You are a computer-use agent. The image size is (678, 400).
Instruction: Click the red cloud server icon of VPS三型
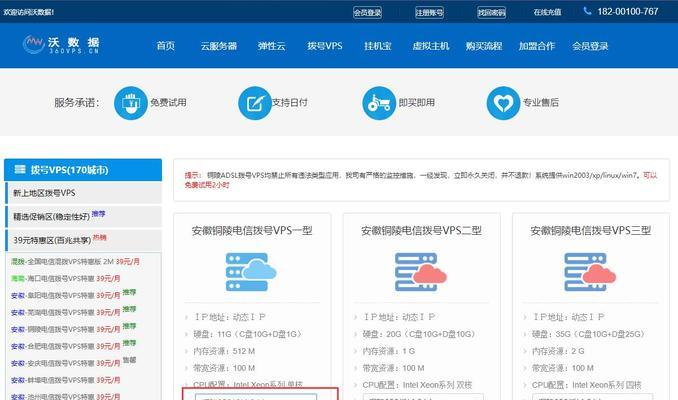(590, 272)
